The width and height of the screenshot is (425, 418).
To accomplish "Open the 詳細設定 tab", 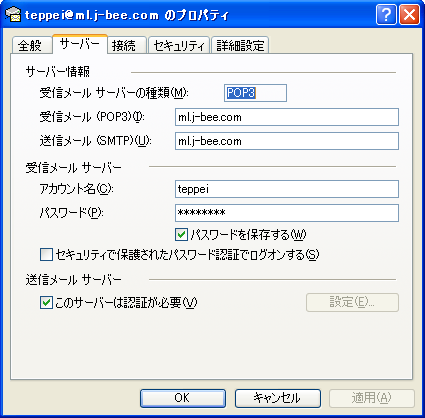I will tap(240, 45).
